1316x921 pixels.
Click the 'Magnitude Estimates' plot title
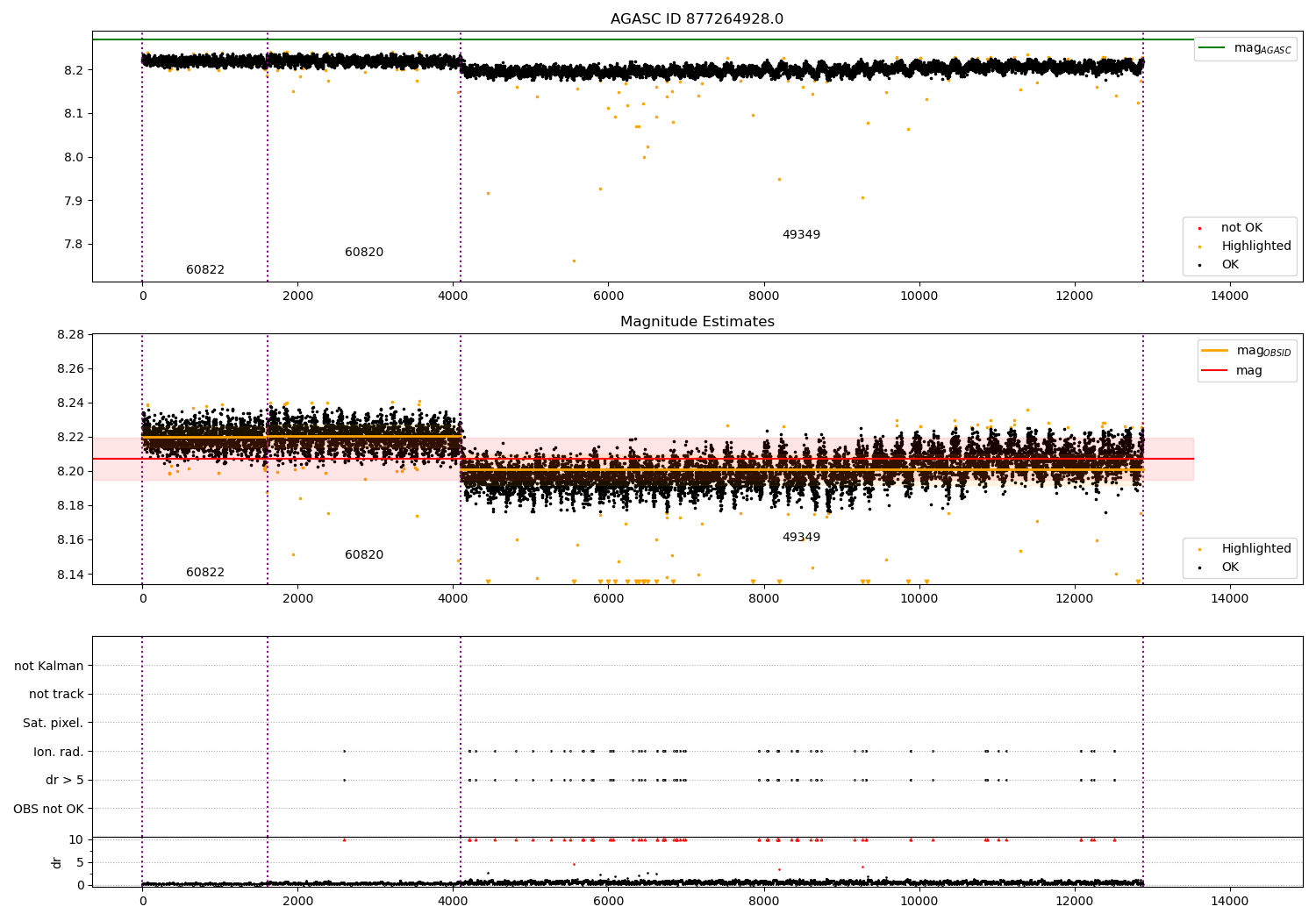pos(697,322)
